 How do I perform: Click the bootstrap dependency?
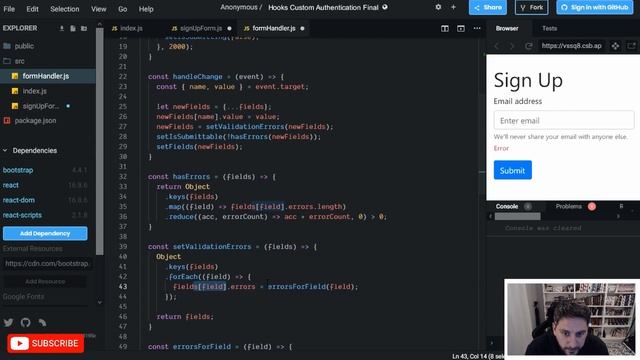(18, 170)
